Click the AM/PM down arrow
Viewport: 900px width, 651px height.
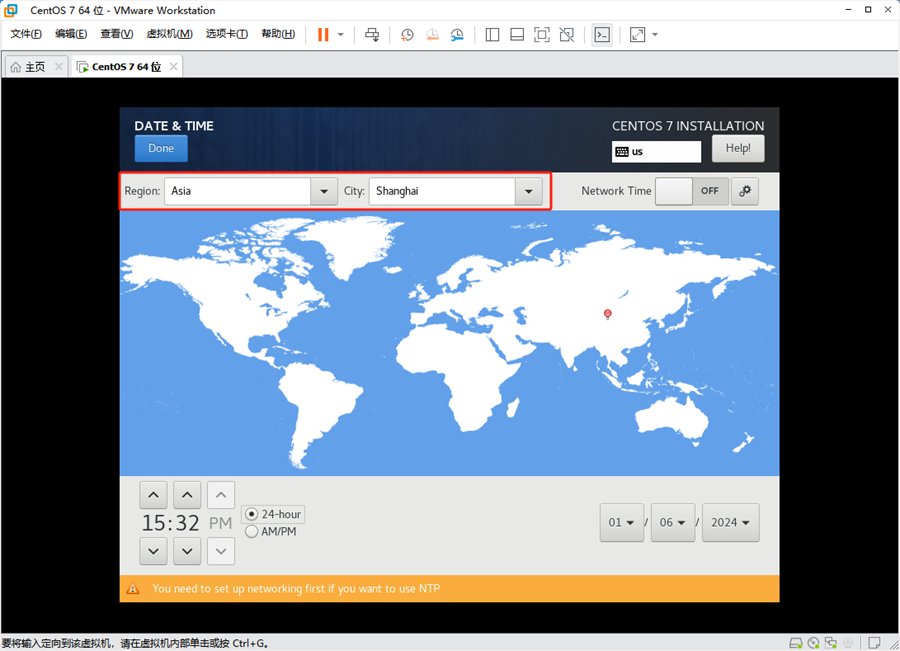[221, 551]
